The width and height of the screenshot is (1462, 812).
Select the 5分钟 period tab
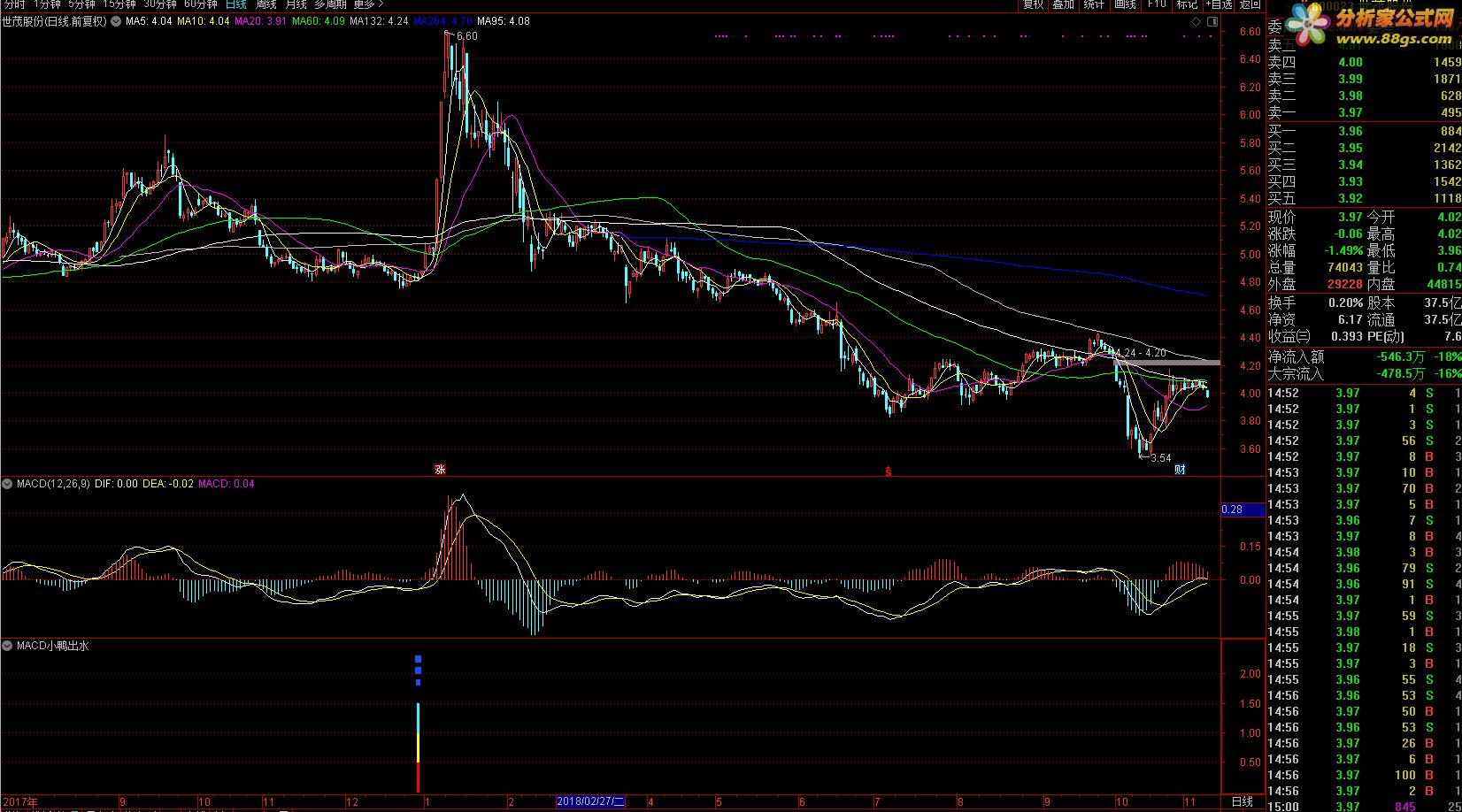point(81,4)
